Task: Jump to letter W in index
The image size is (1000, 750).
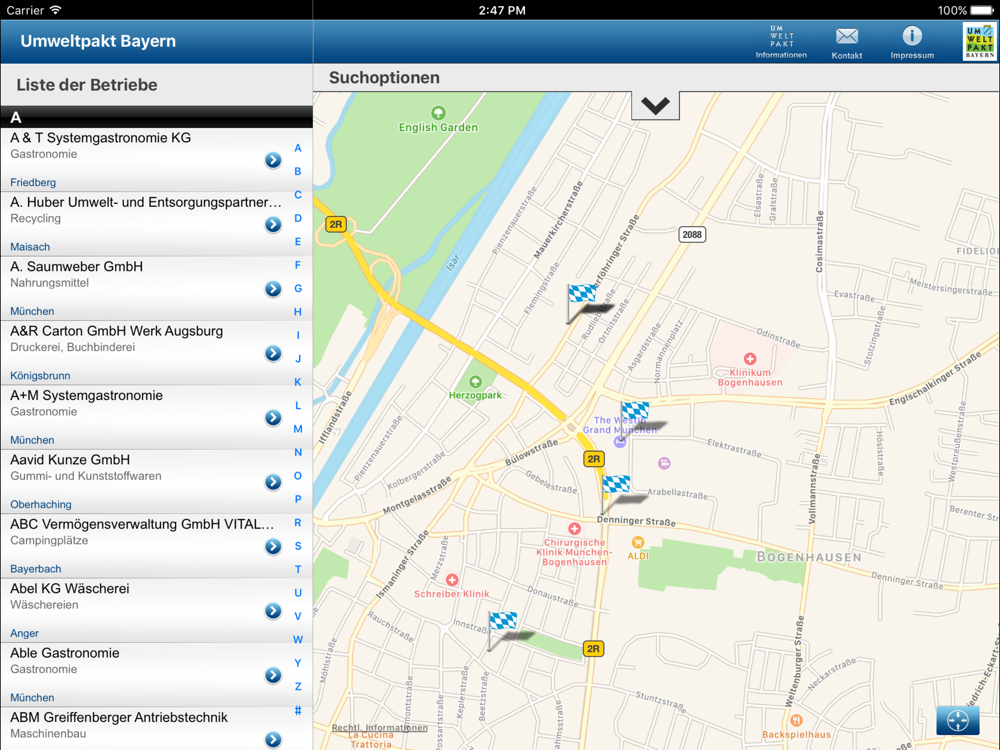Action: (x=298, y=640)
